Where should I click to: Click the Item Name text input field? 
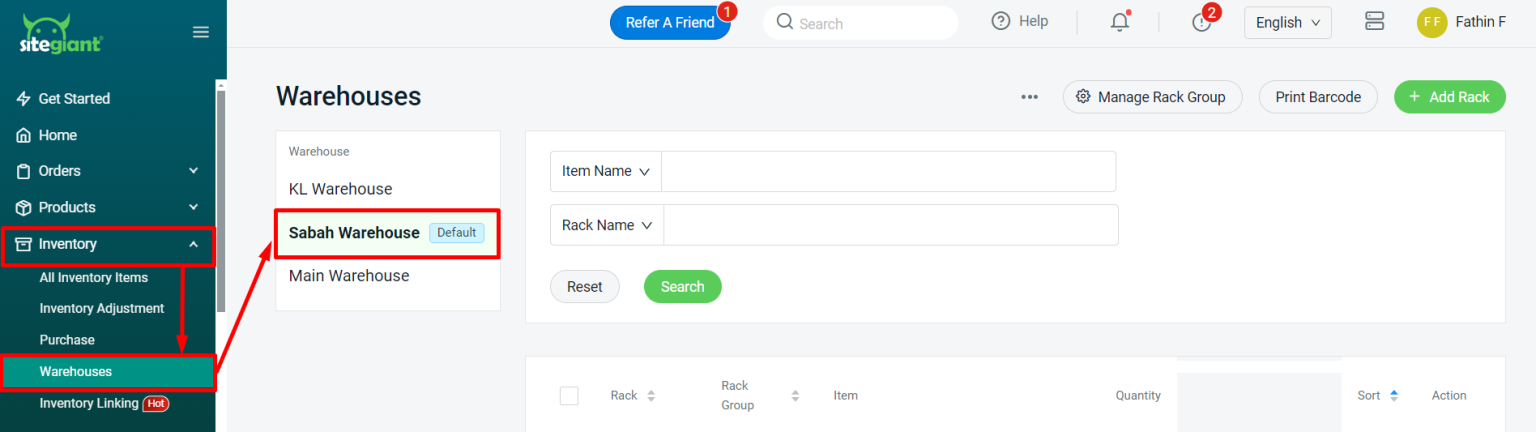click(888, 171)
